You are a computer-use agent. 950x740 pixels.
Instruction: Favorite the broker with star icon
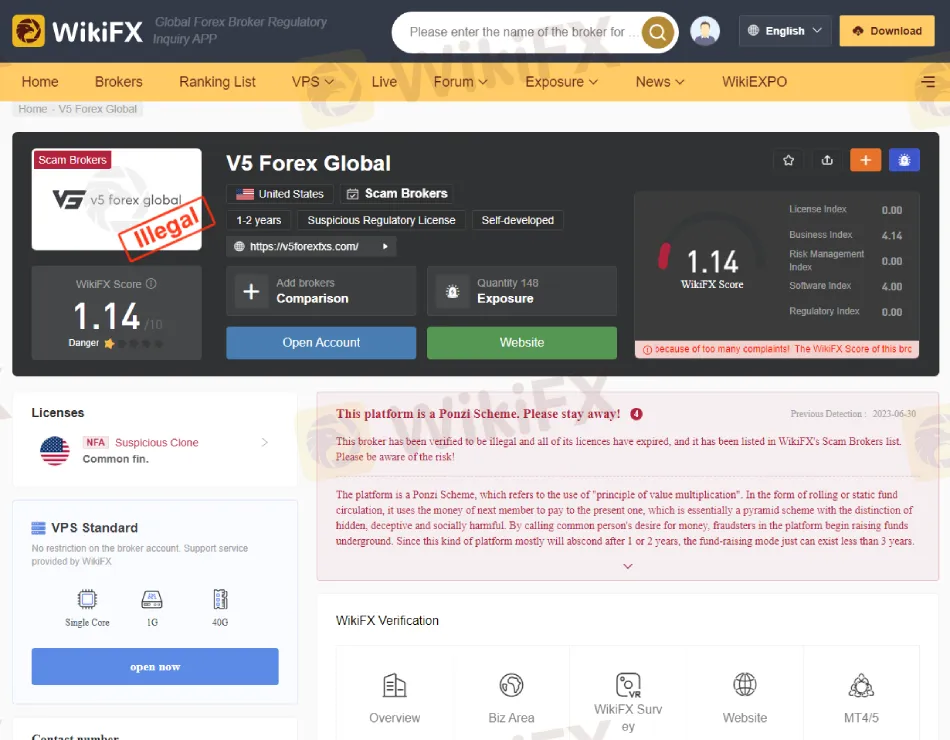[788, 160]
